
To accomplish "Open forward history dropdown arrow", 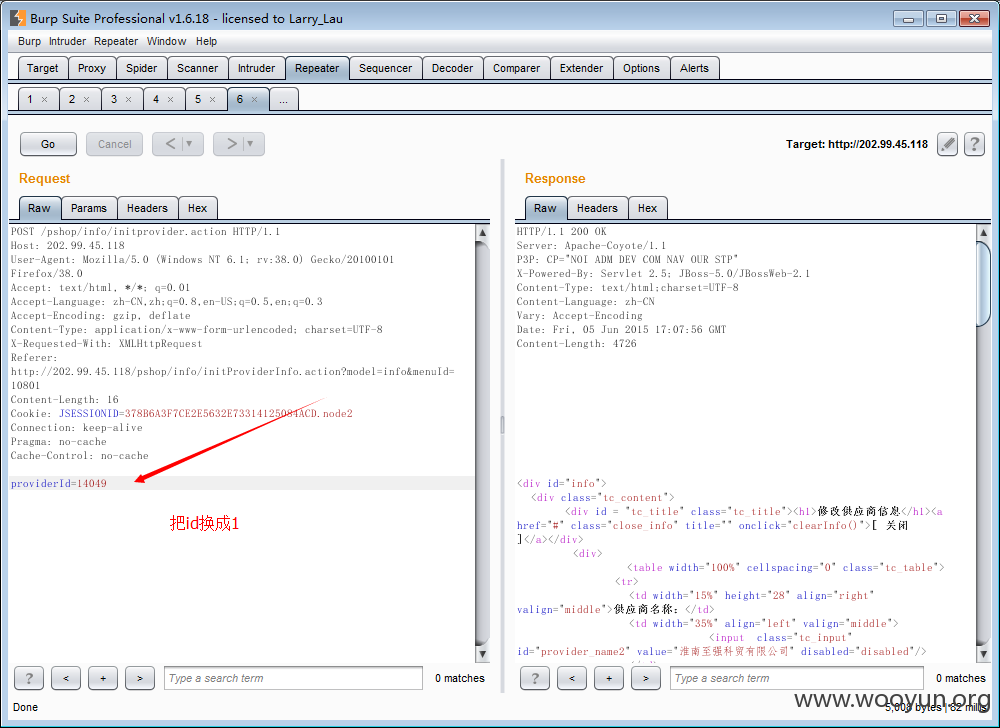I will [x=251, y=144].
